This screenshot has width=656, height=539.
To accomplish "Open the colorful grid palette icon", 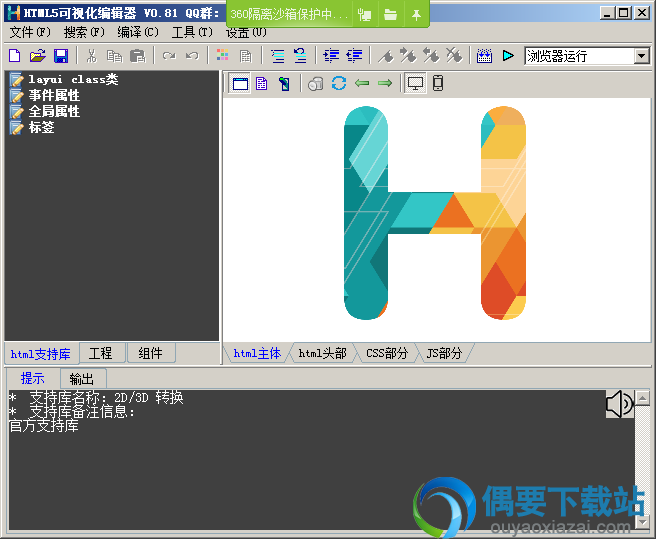I will [x=222, y=56].
